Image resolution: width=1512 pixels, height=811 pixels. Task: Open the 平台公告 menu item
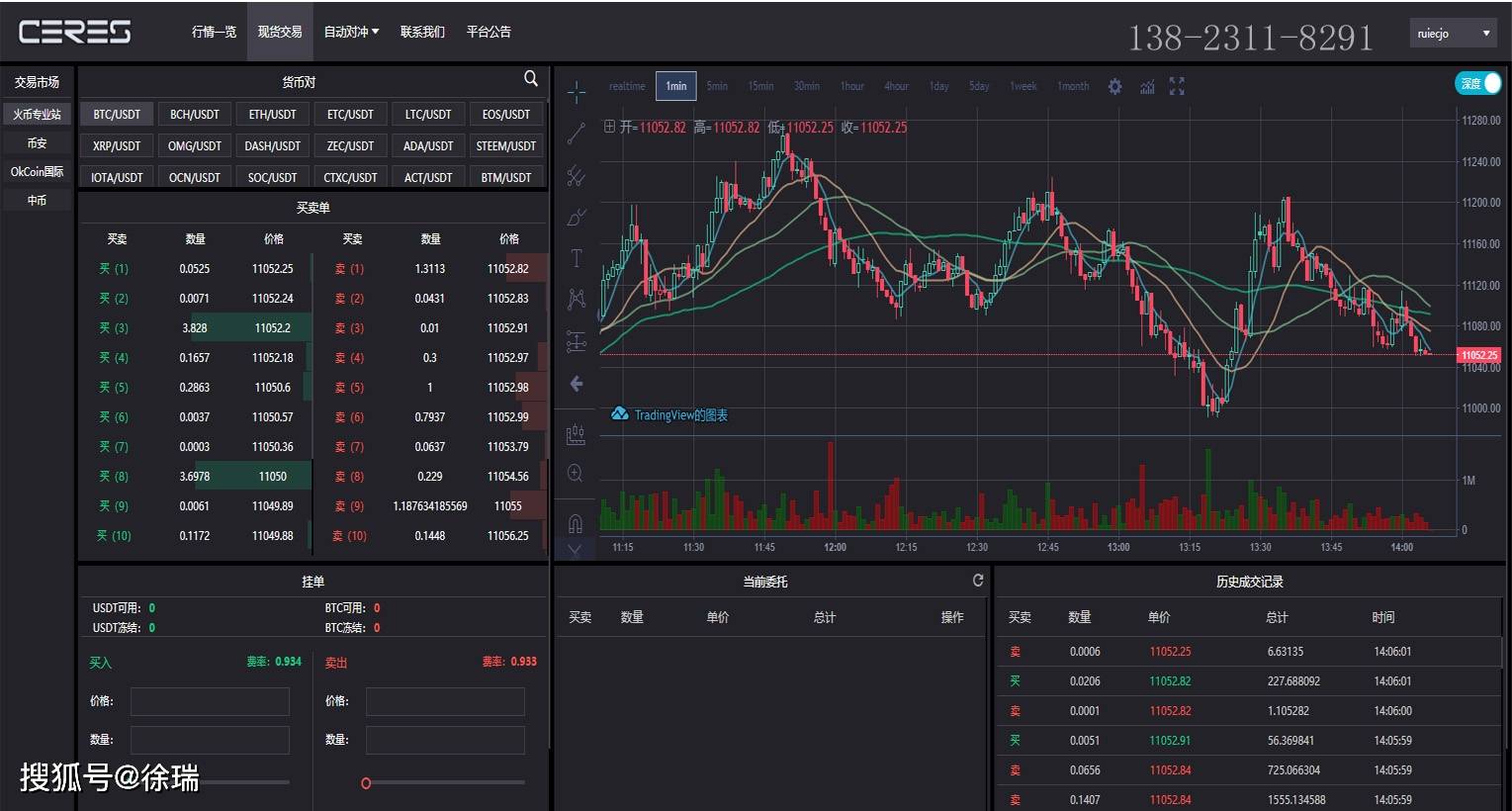point(489,32)
